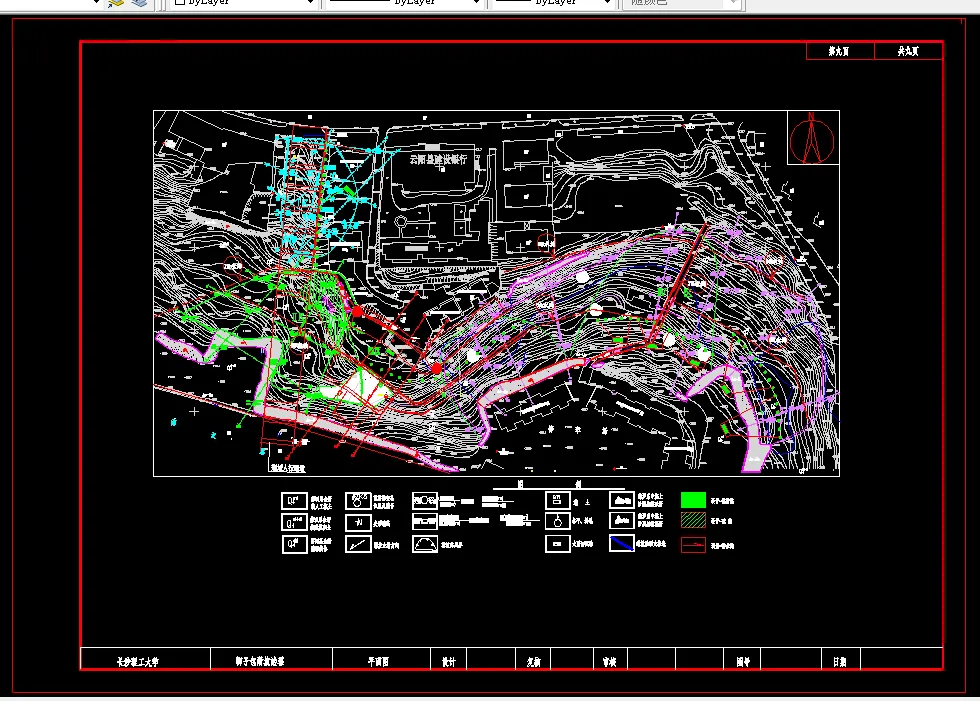Click the 设计 title block cell
Image resolution: width=980 pixels, height=701 pixels.
pos(449,660)
